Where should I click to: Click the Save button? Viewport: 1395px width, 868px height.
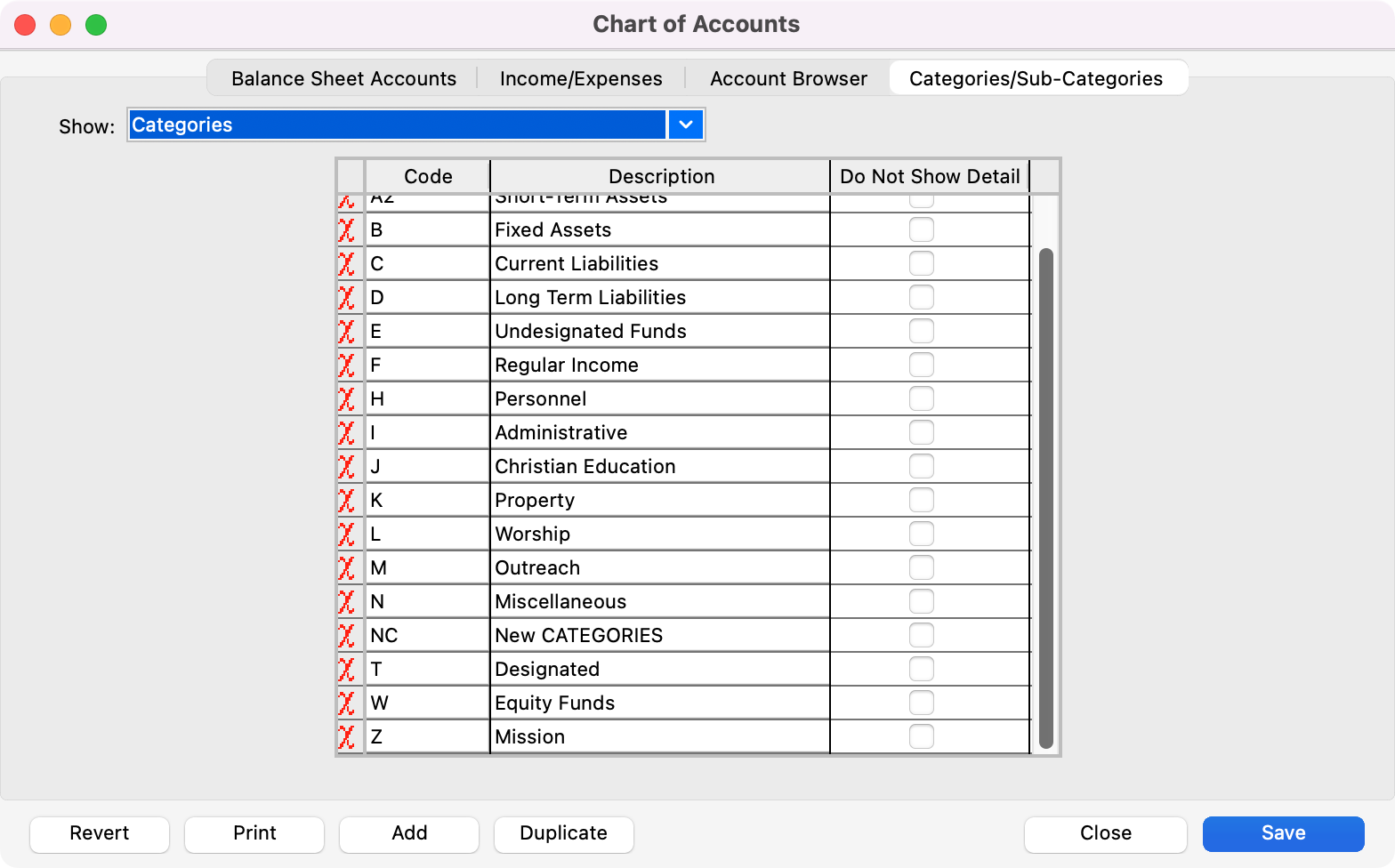pos(1283,833)
